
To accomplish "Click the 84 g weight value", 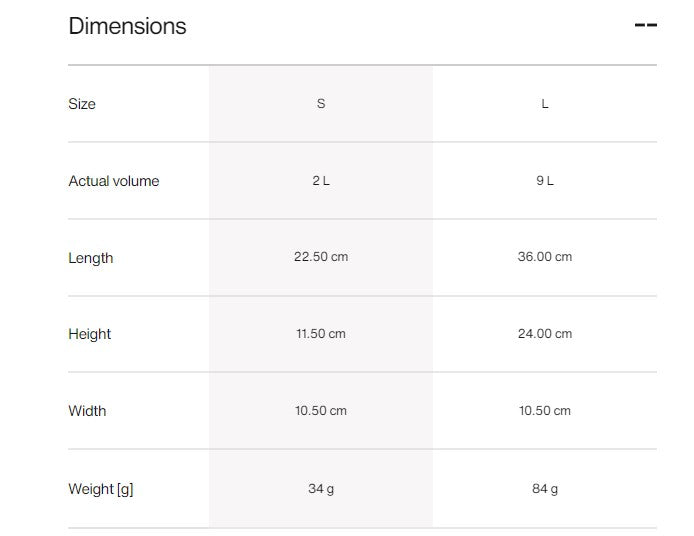I will [545, 489].
